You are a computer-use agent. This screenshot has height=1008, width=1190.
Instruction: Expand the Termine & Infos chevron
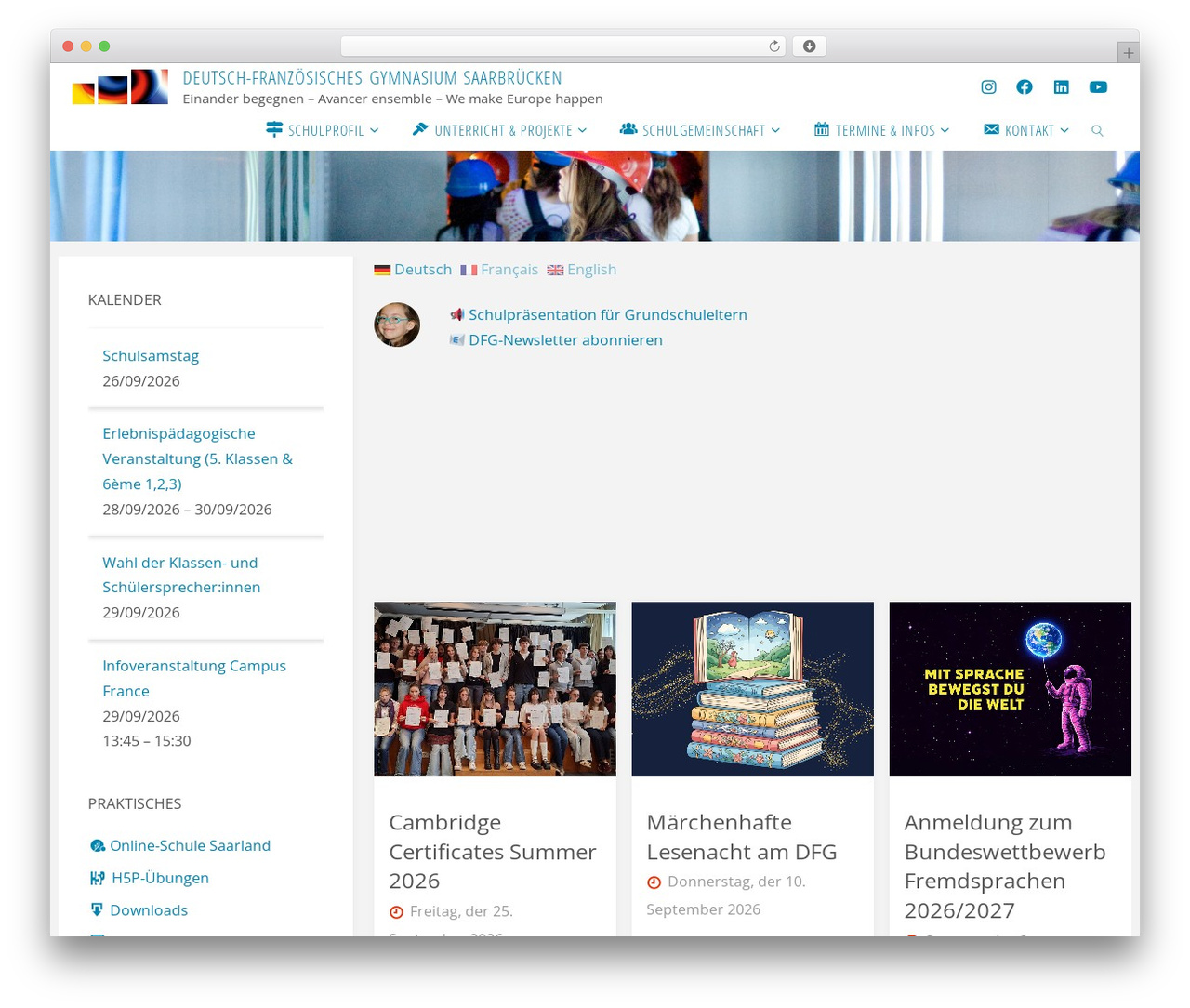coord(945,131)
